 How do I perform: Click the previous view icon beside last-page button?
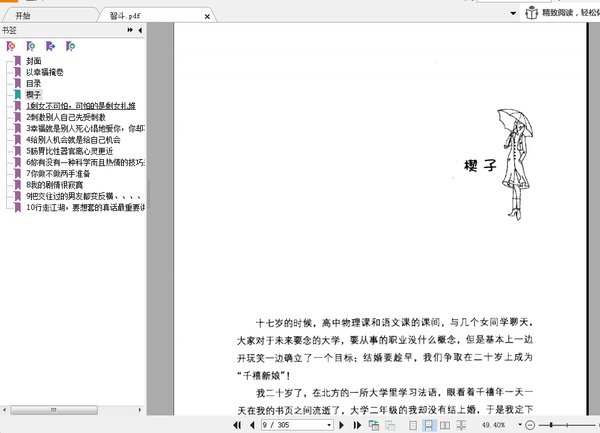(374, 425)
